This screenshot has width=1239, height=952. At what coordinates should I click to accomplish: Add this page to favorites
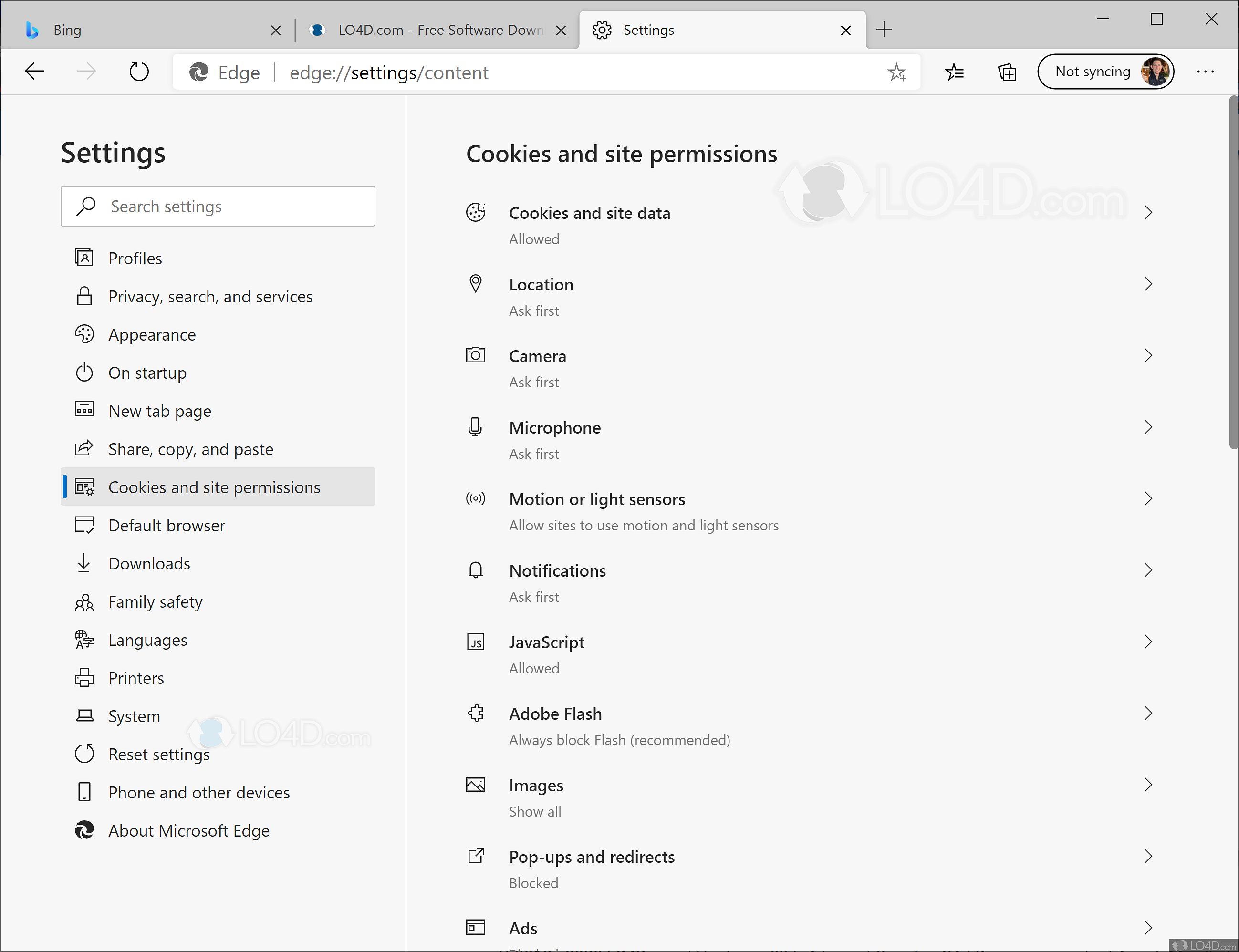[897, 72]
